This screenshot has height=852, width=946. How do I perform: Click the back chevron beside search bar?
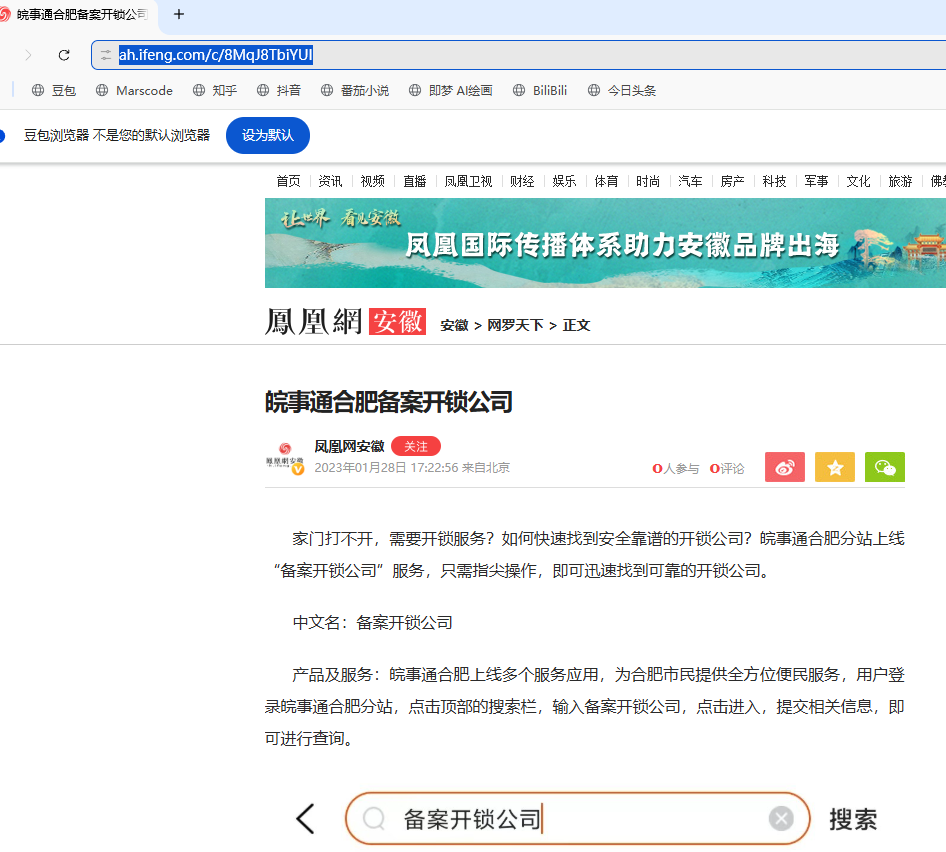[x=305, y=819]
